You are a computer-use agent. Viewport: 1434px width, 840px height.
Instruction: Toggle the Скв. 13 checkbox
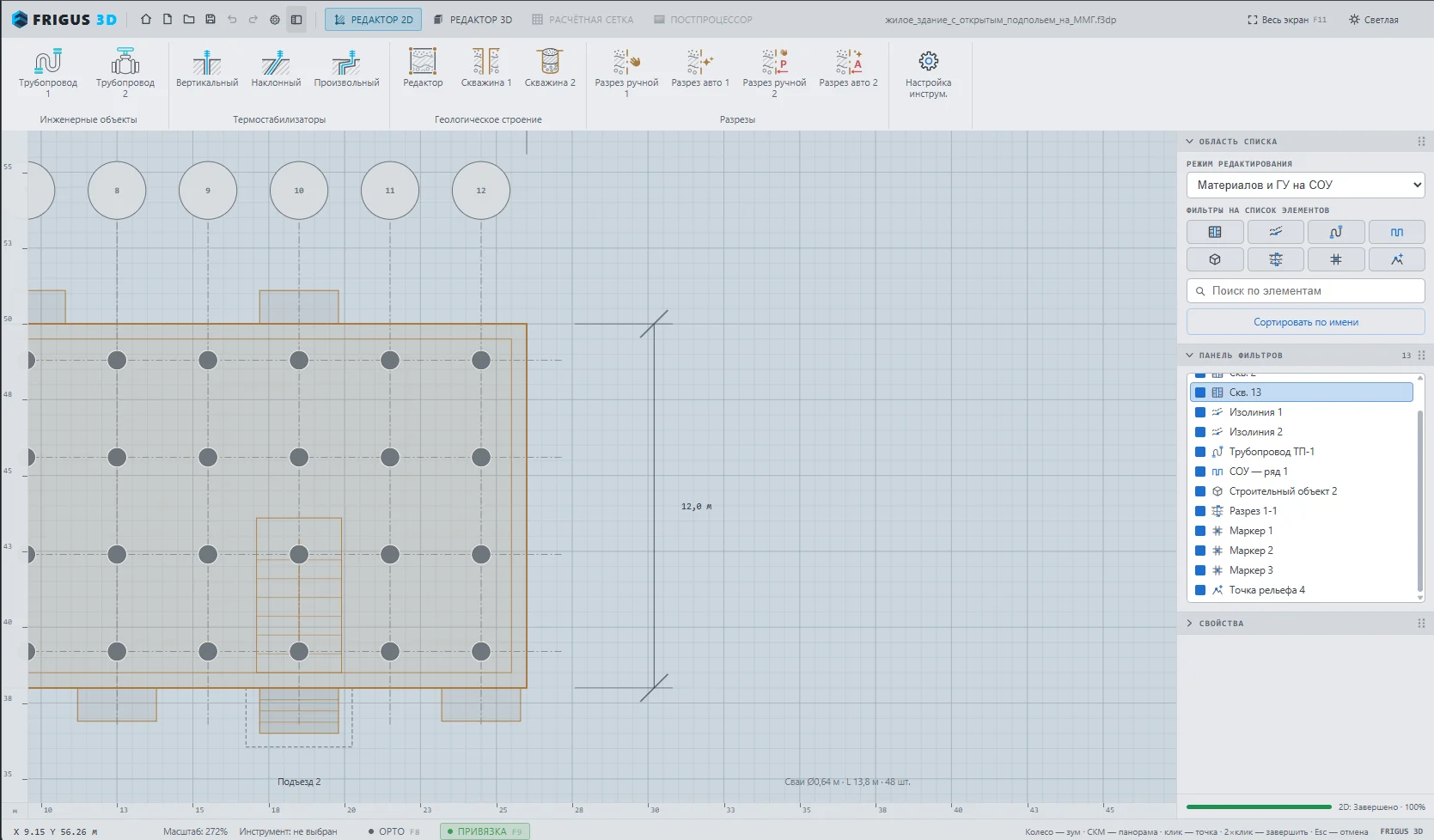click(1200, 393)
